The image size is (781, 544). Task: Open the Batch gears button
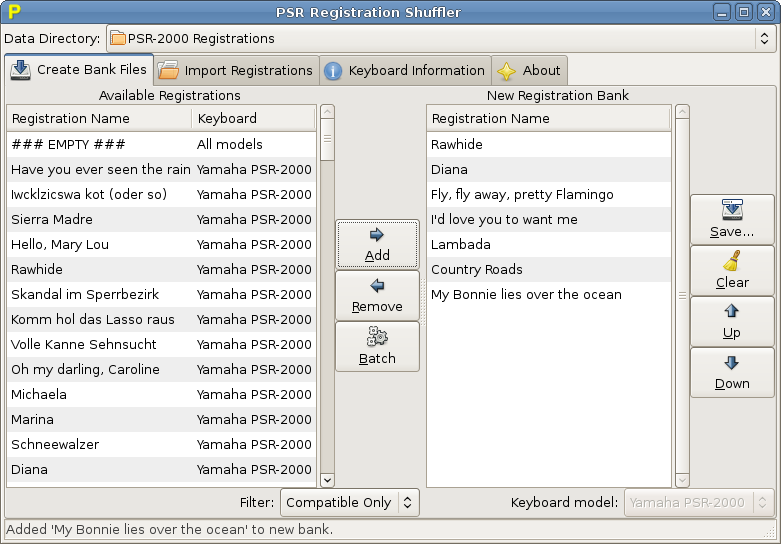(377, 347)
